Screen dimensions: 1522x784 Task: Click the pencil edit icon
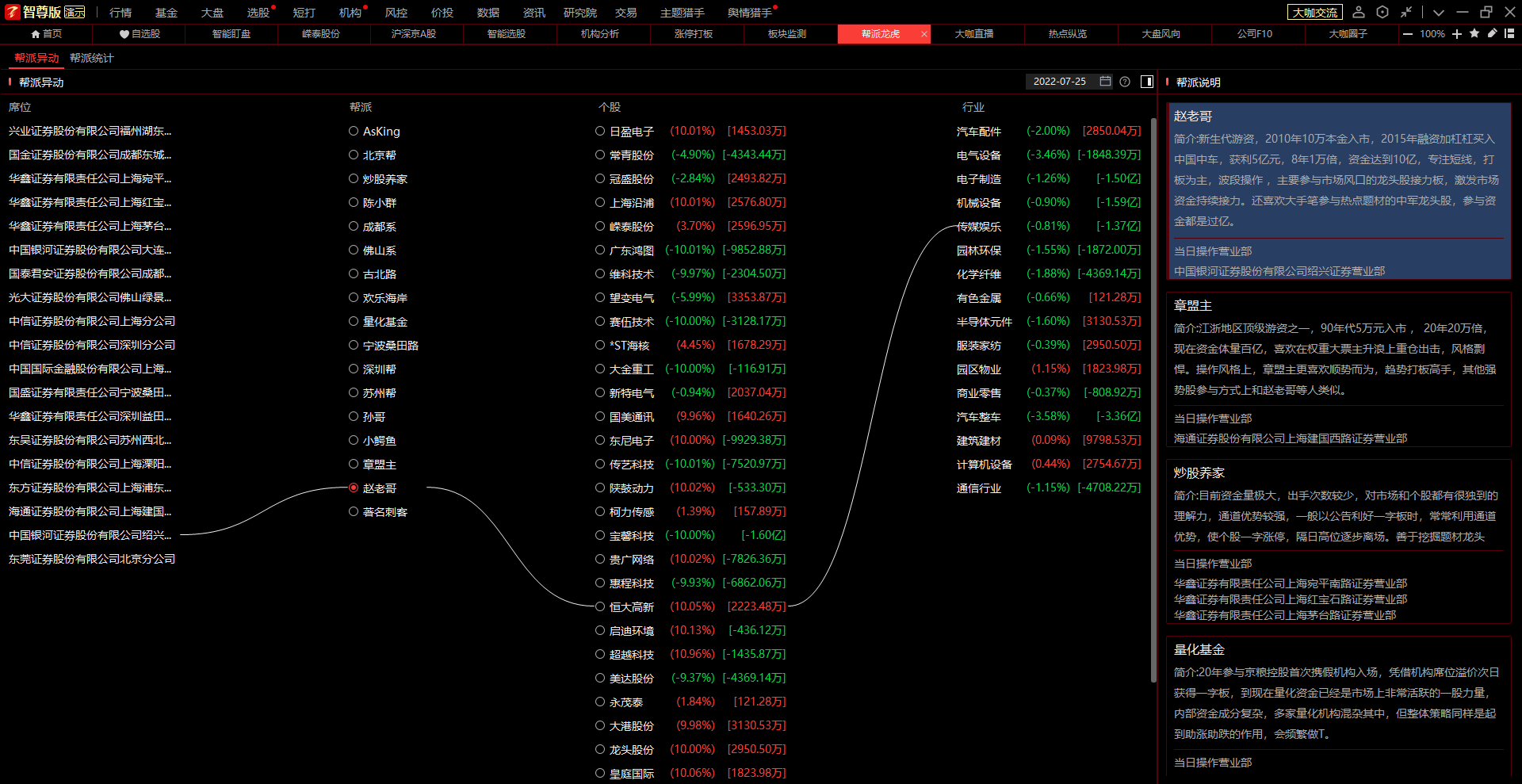point(1492,33)
